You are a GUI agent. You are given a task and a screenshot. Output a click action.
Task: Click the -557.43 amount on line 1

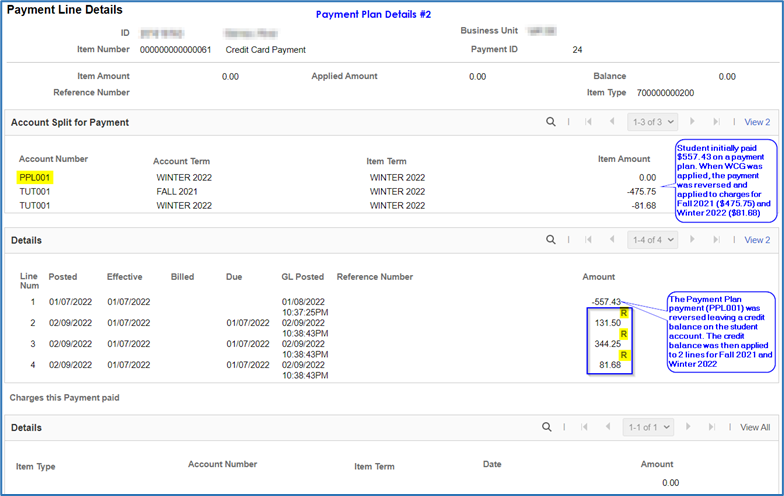(x=606, y=302)
